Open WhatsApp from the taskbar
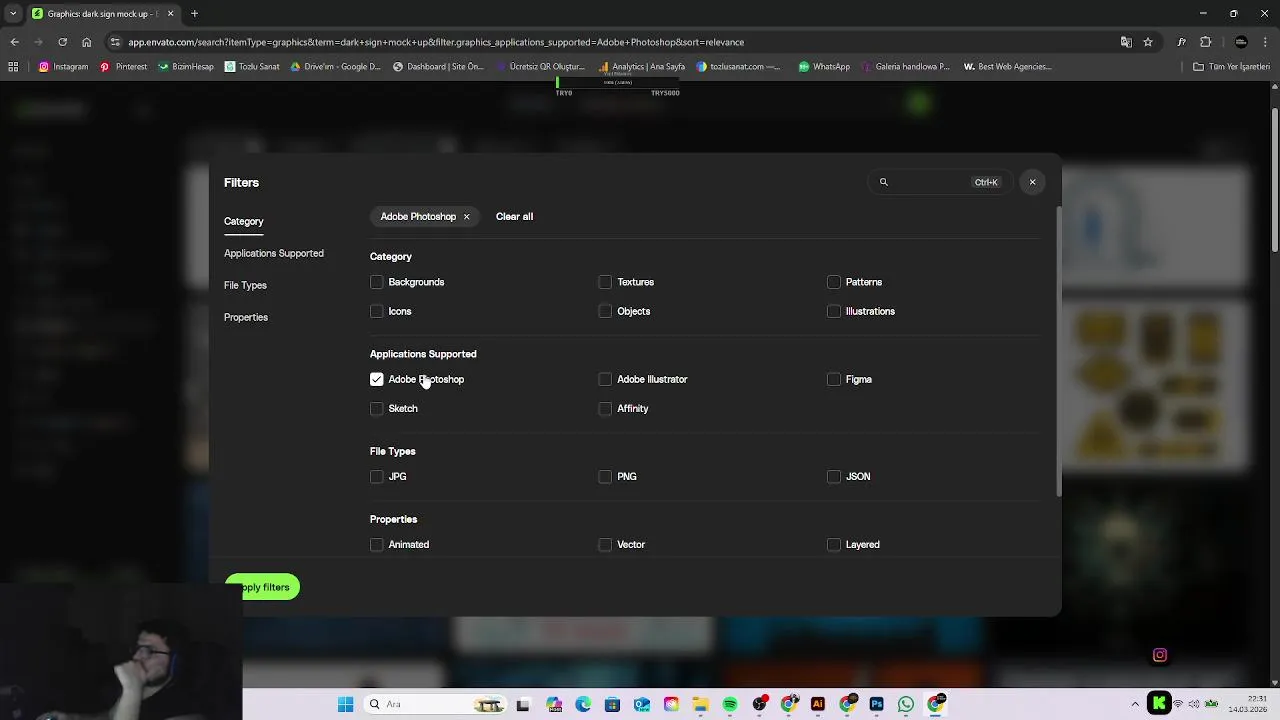The height and width of the screenshot is (720, 1280). coord(906,704)
